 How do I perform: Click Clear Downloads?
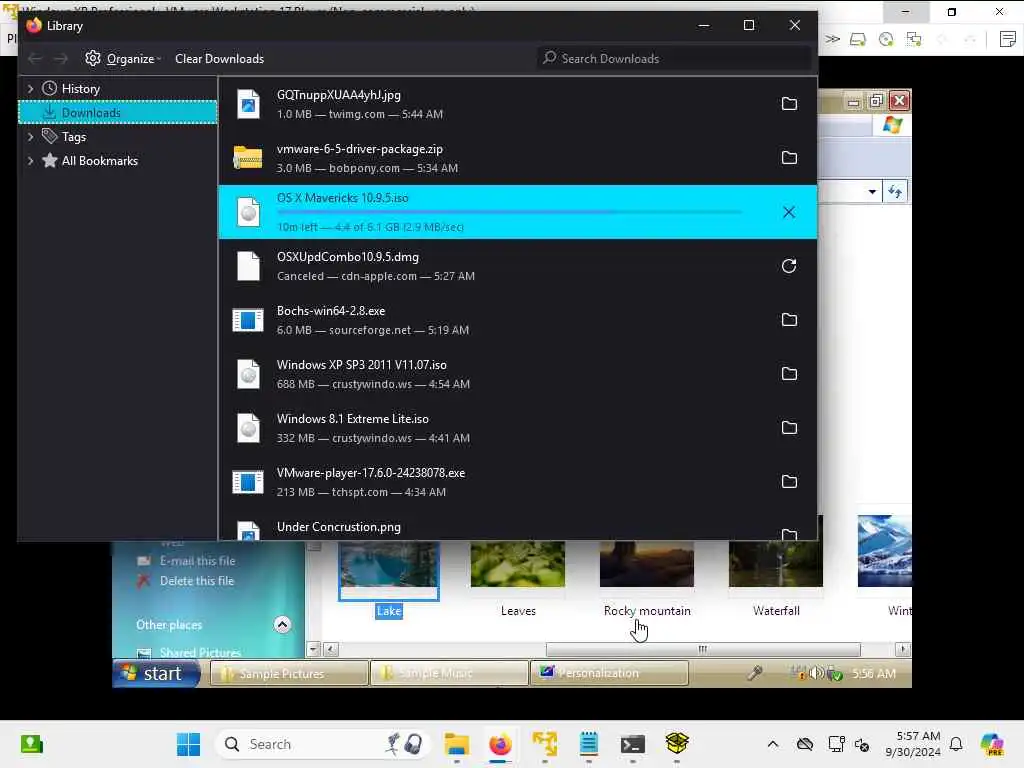pos(219,59)
